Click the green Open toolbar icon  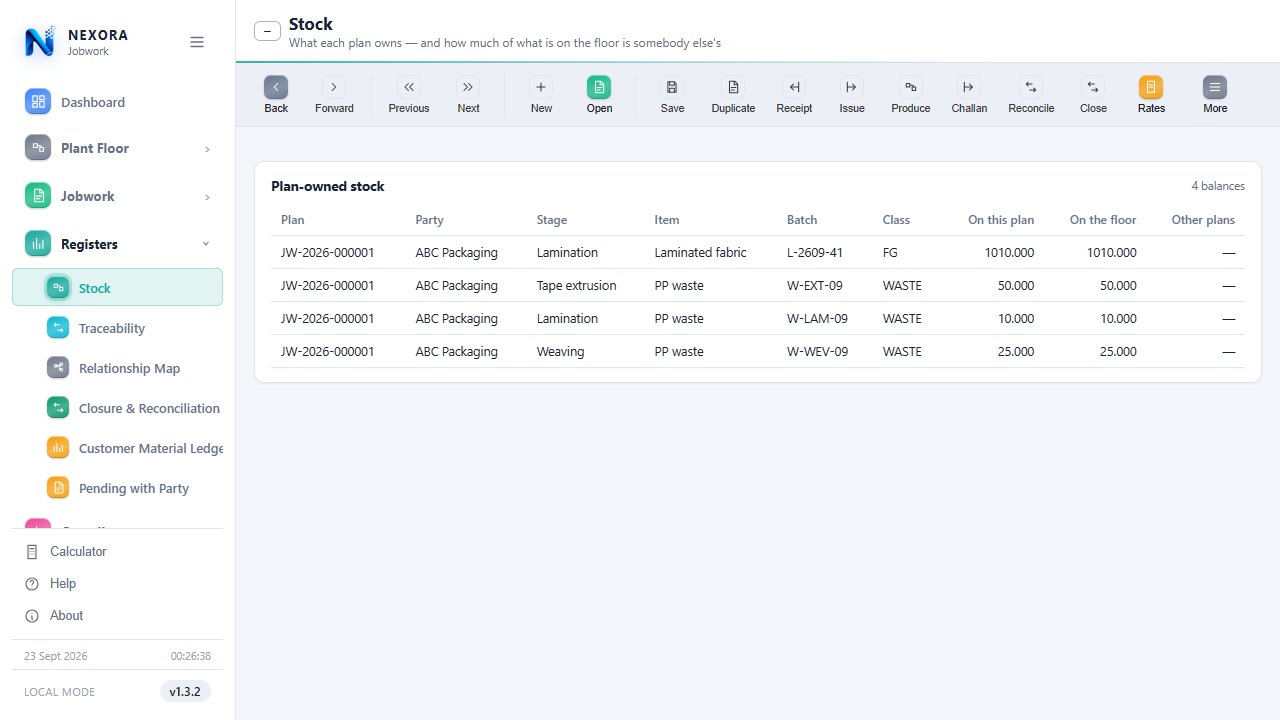599,87
